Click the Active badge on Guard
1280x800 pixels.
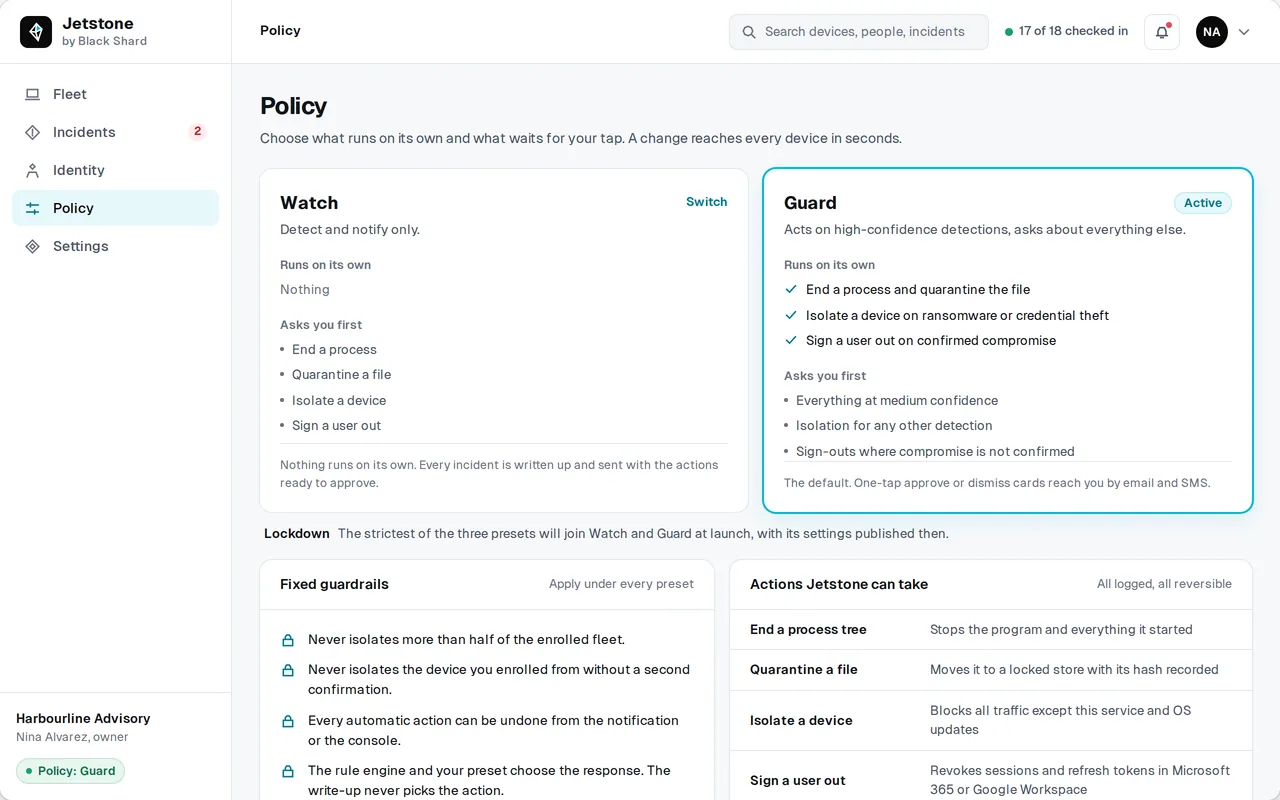[1203, 203]
